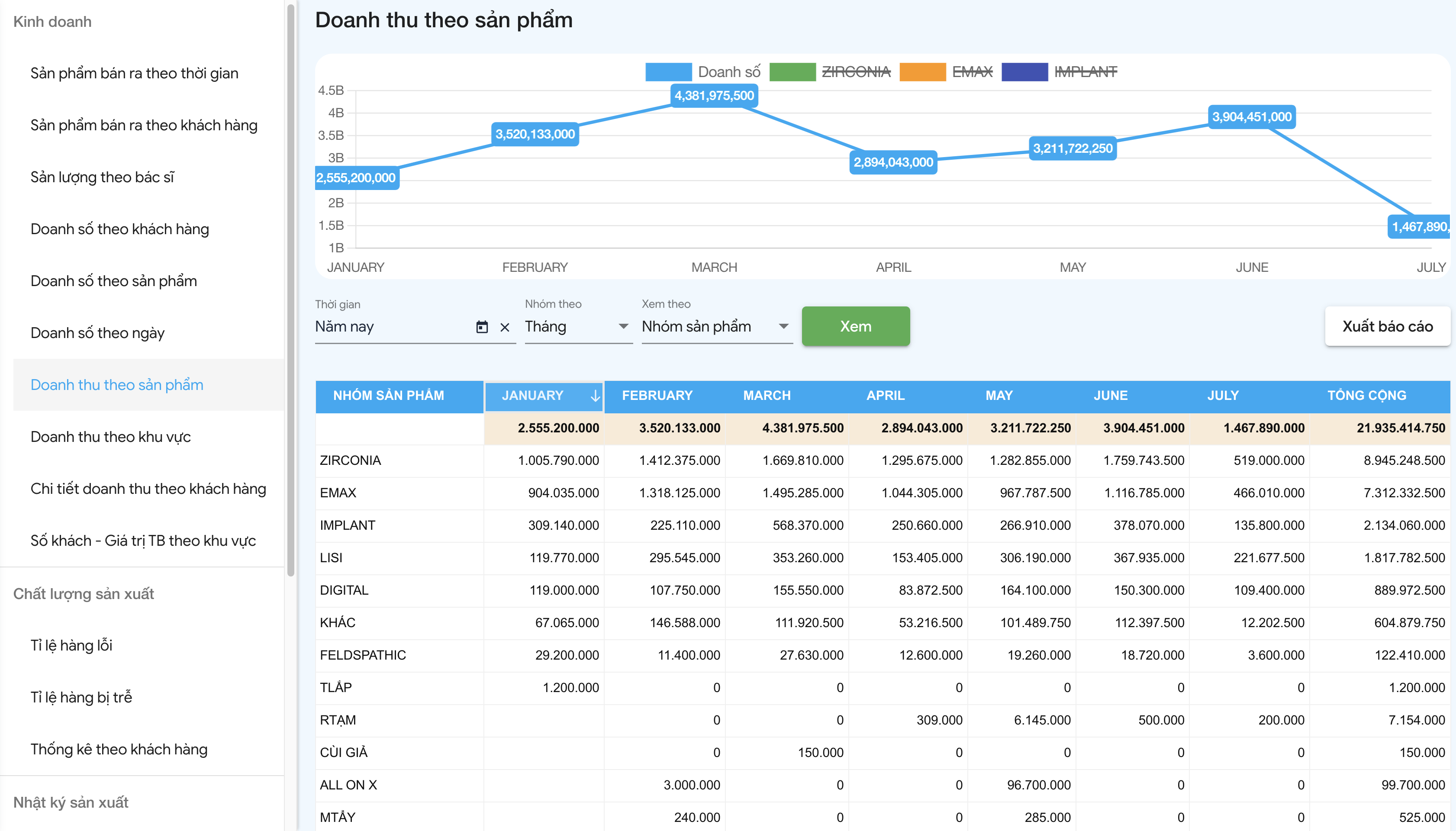Click the March data point 4,381,975,500

pos(714,95)
